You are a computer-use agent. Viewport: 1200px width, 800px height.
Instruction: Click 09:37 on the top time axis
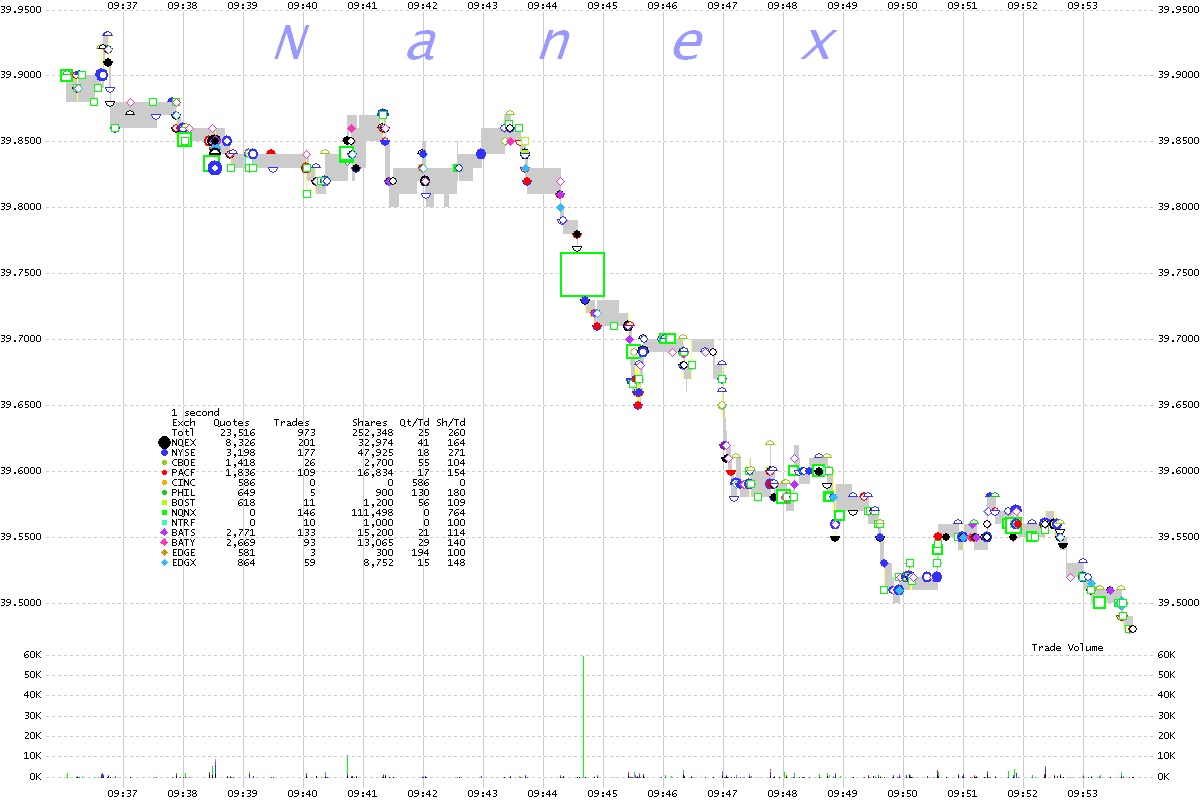(x=123, y=6)
